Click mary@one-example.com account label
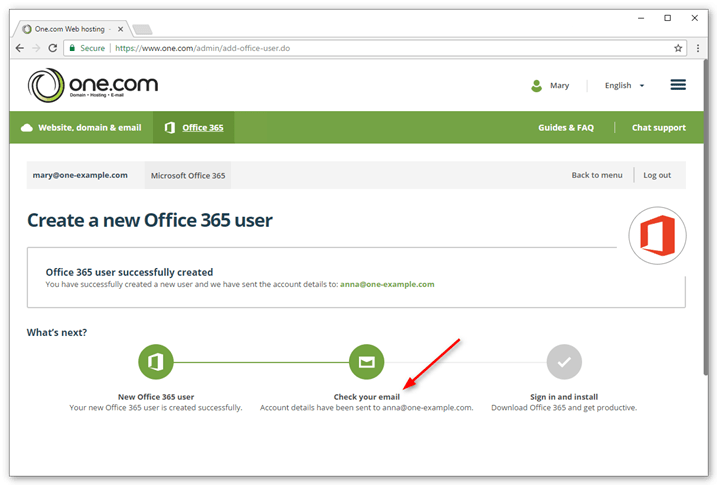Screen dimensions: 717x485 point(80,175)
